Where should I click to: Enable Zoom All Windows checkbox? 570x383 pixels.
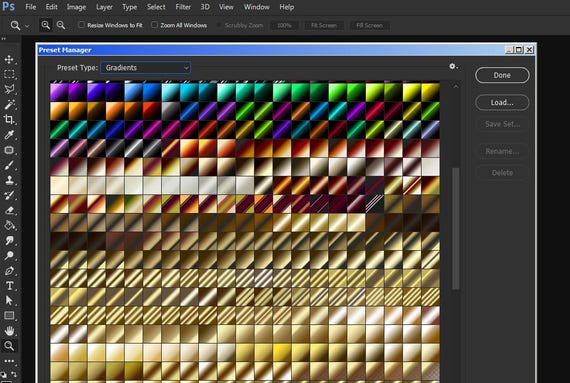click(154, 25)
